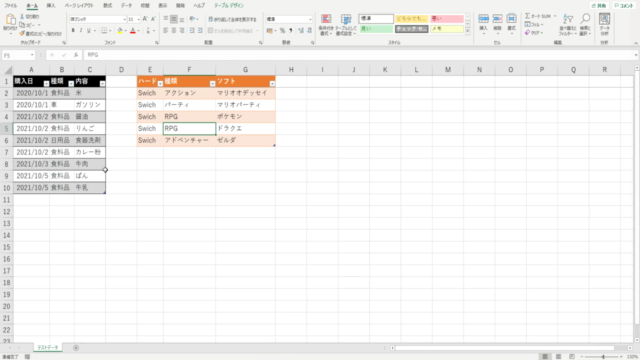
Task: Click the comma style icon
Action: pos(291,31)
